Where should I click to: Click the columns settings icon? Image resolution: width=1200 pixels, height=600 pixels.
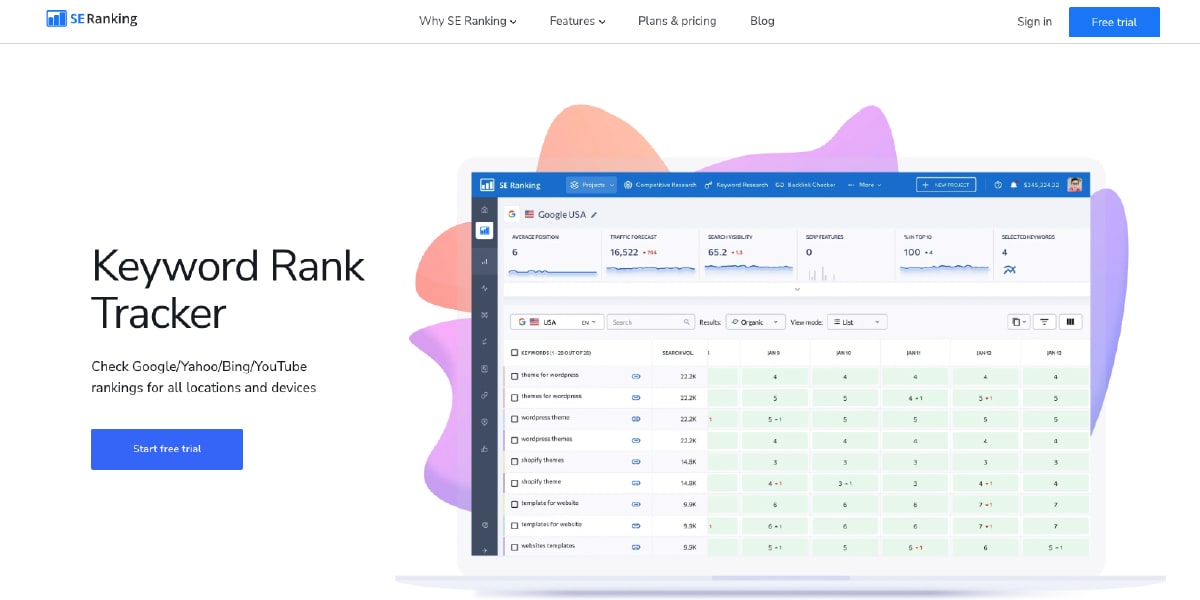(1071, 322)
